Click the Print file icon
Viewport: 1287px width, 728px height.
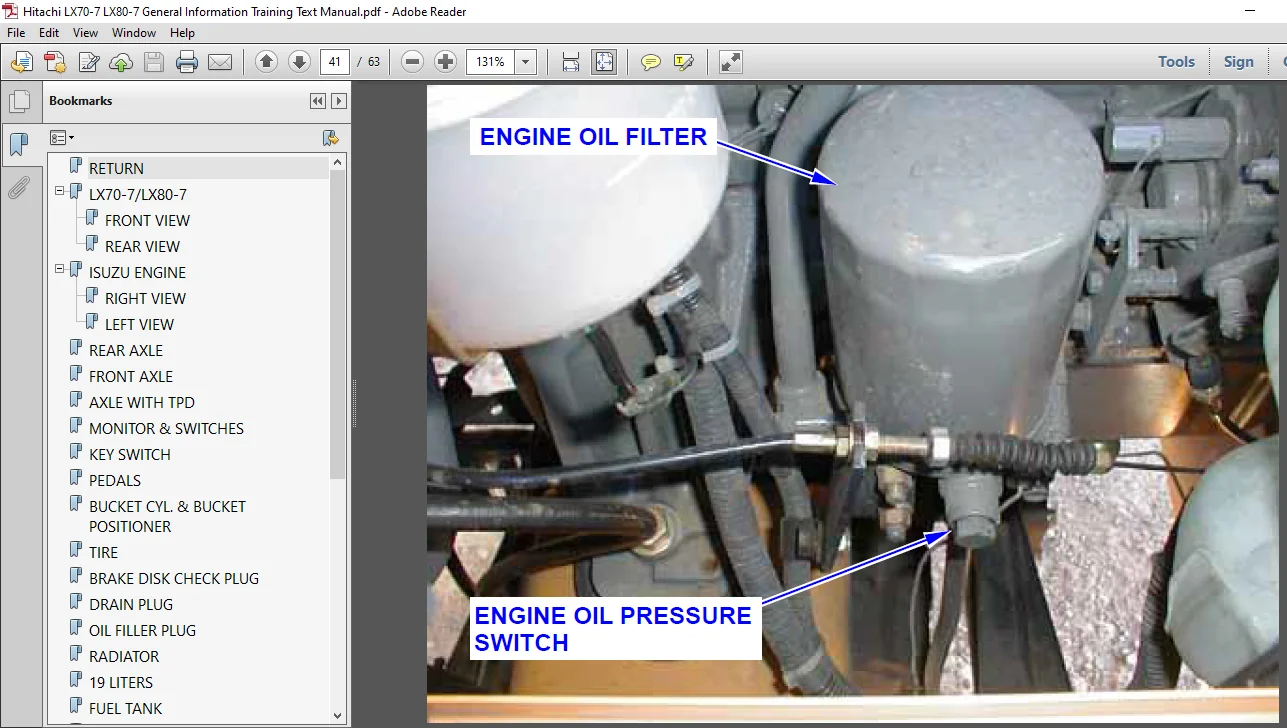(x=187, y=62)
